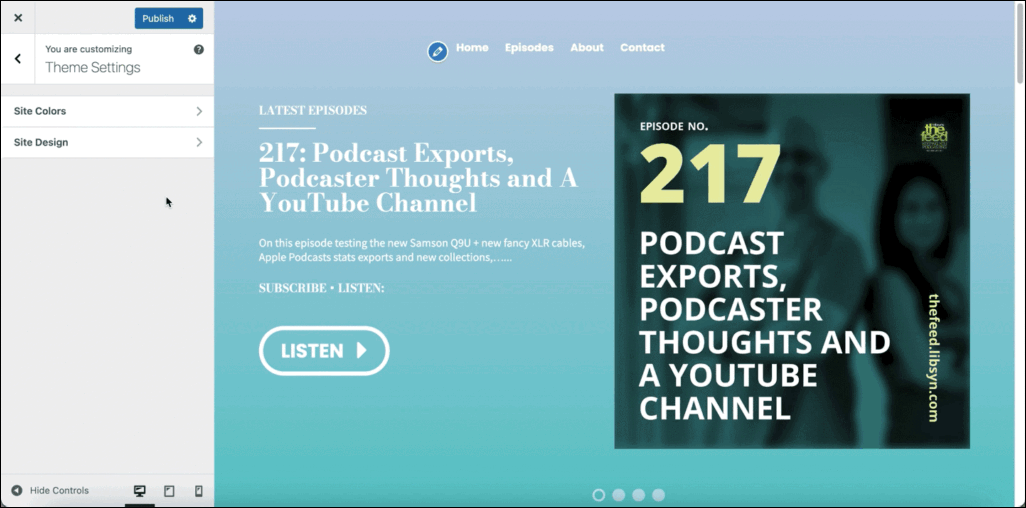Viewport: 1026px width, 508px height.
Task: Open the help question mark icon
Action: click(x=199, y=49)
